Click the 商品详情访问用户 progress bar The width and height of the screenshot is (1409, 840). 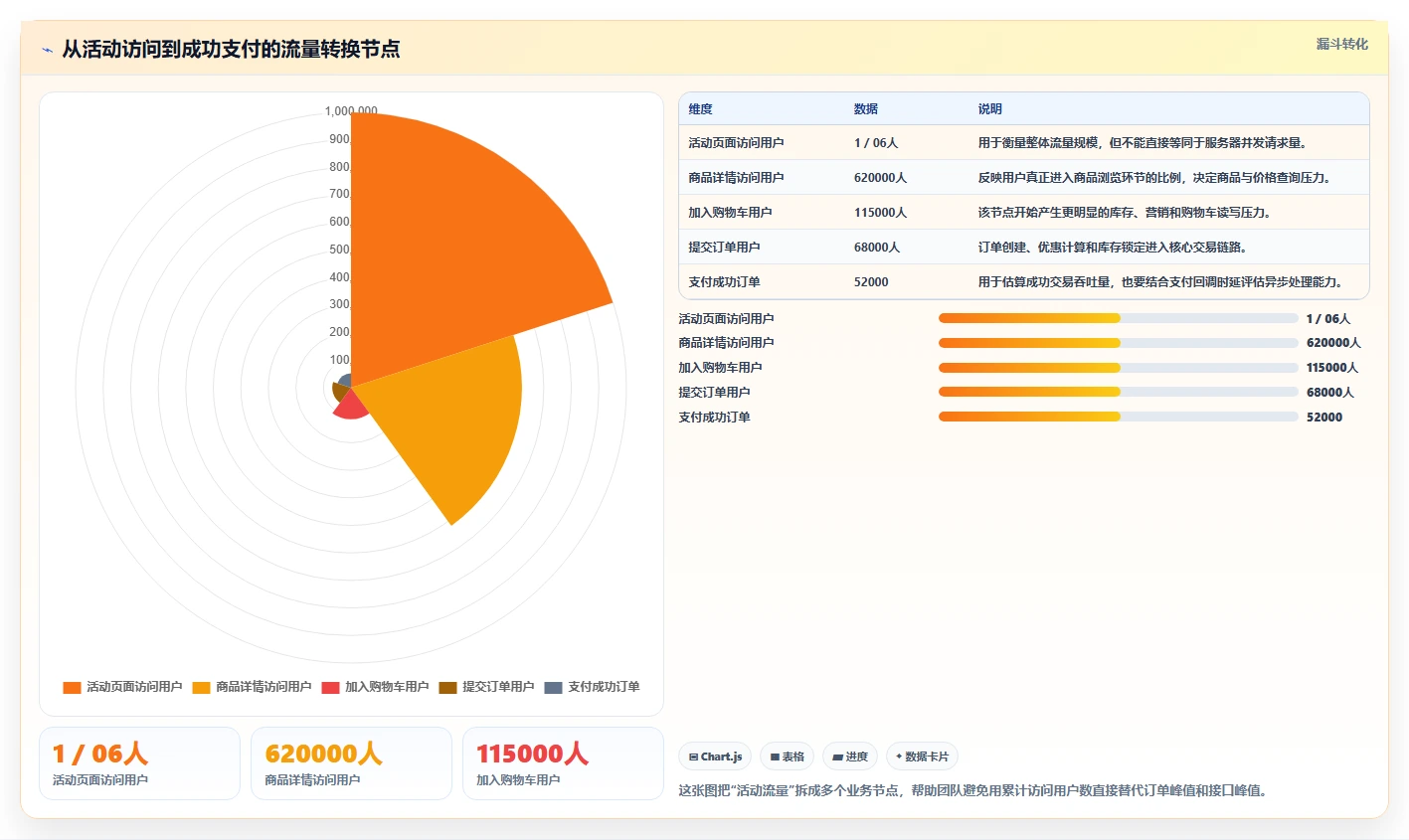(1119, 343)
